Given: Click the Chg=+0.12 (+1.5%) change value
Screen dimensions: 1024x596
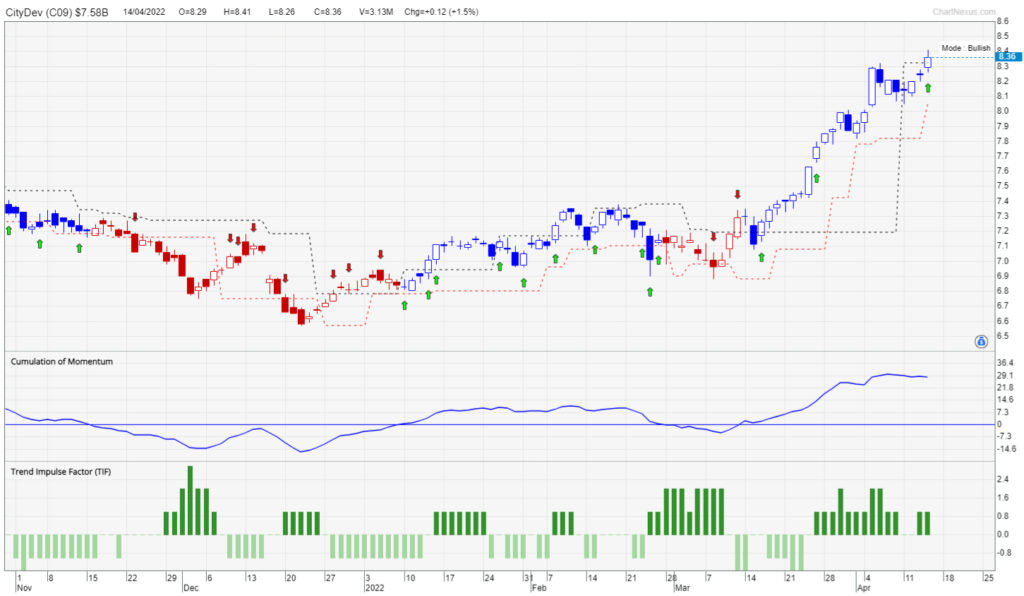Looking at the screenshot, I should tap(441, 12).
